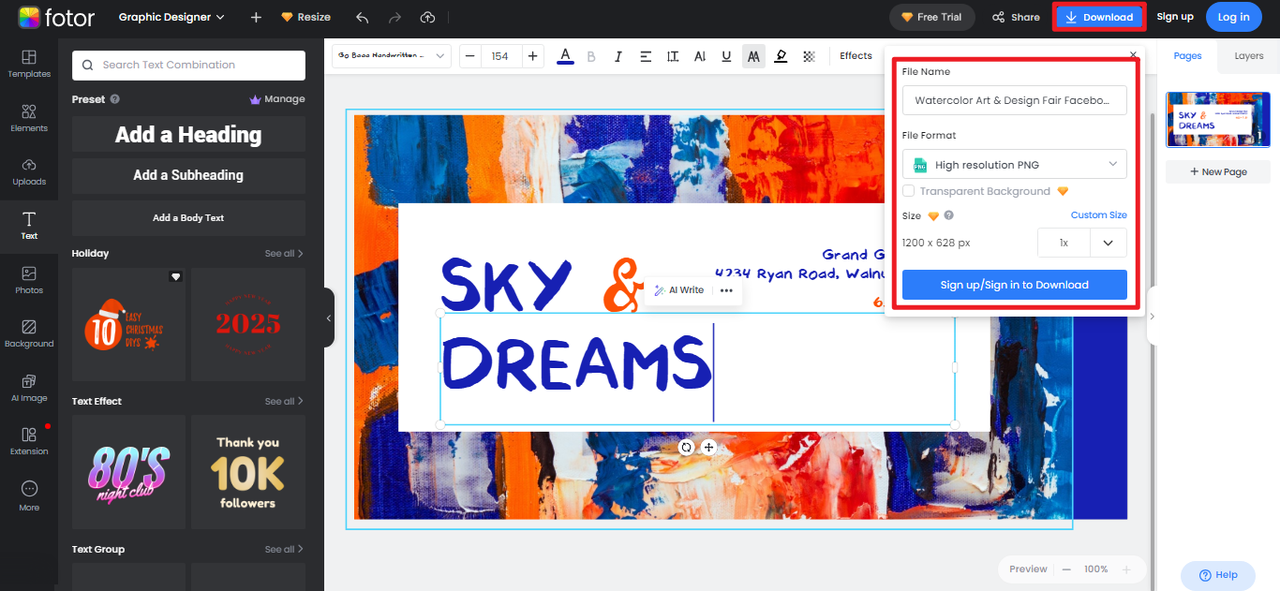Open Effects for the text
This screenshot has height=591, width=1280.
856,56
